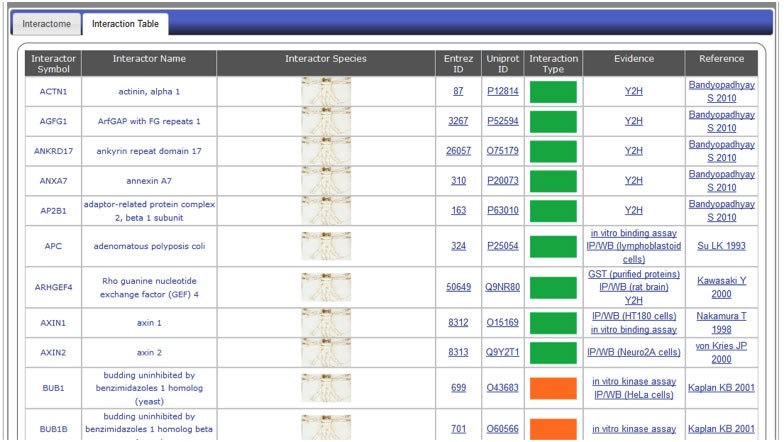Open Entrez ID 699 for BUB1

point(458,387)
